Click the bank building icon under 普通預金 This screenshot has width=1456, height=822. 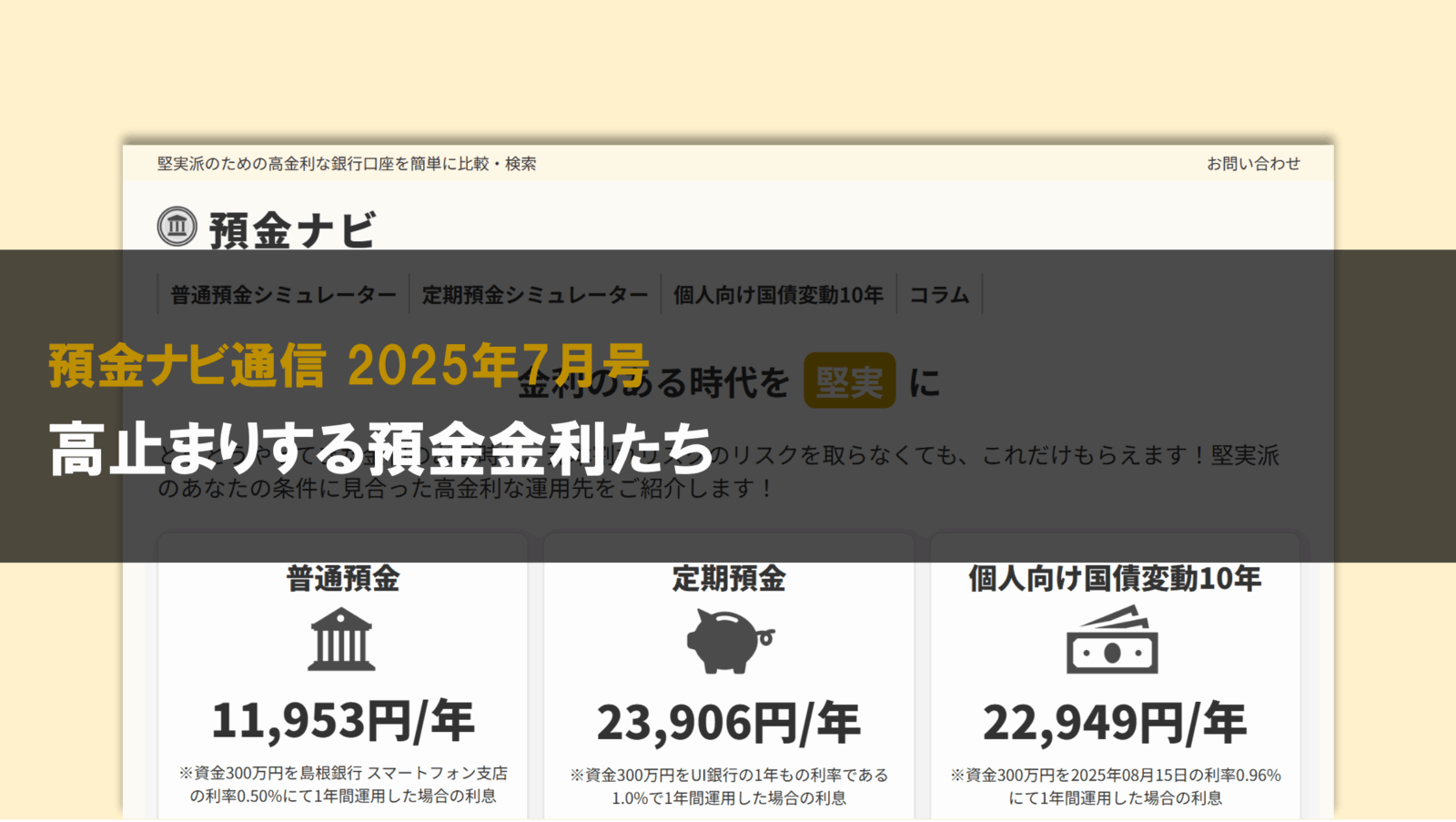pyautogui.click(x=341, y=640)
